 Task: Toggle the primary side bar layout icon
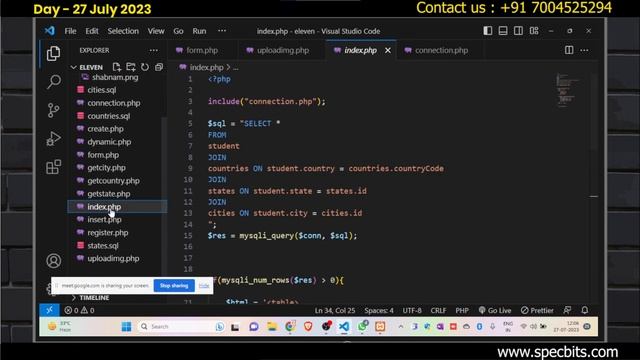pos(488,31)
